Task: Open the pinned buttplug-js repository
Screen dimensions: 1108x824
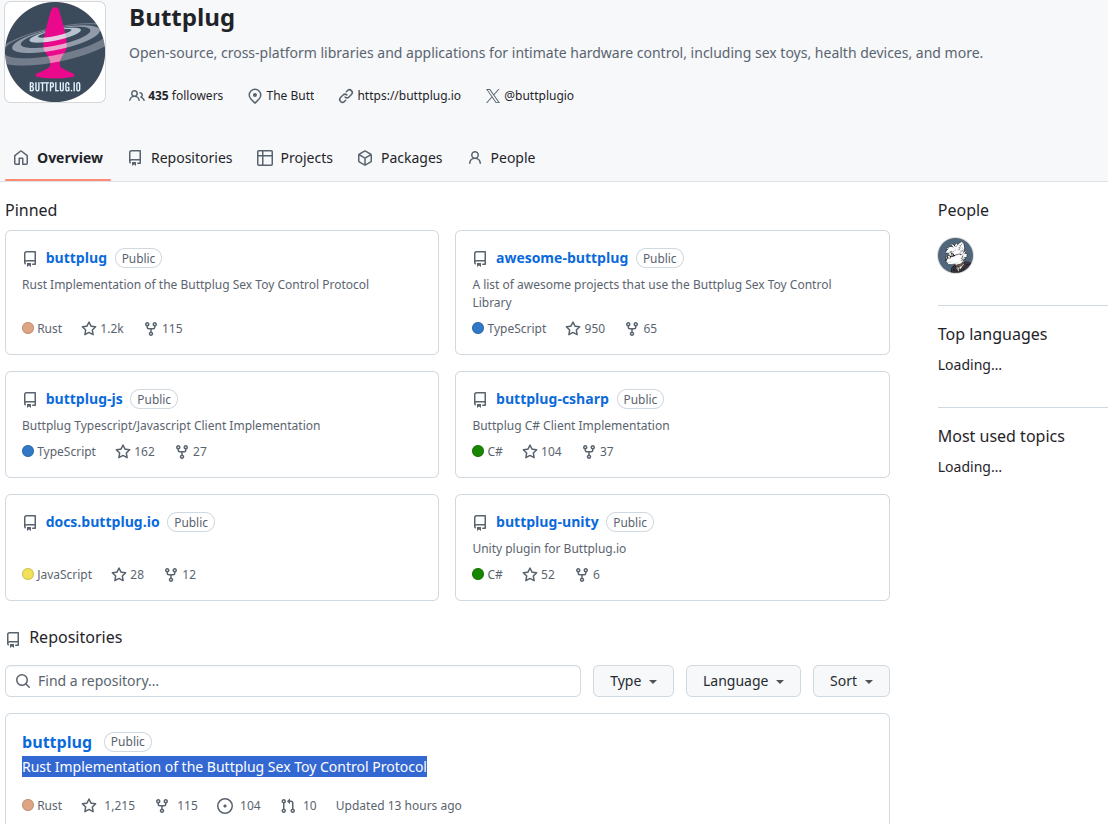Action: pos(84,399)
